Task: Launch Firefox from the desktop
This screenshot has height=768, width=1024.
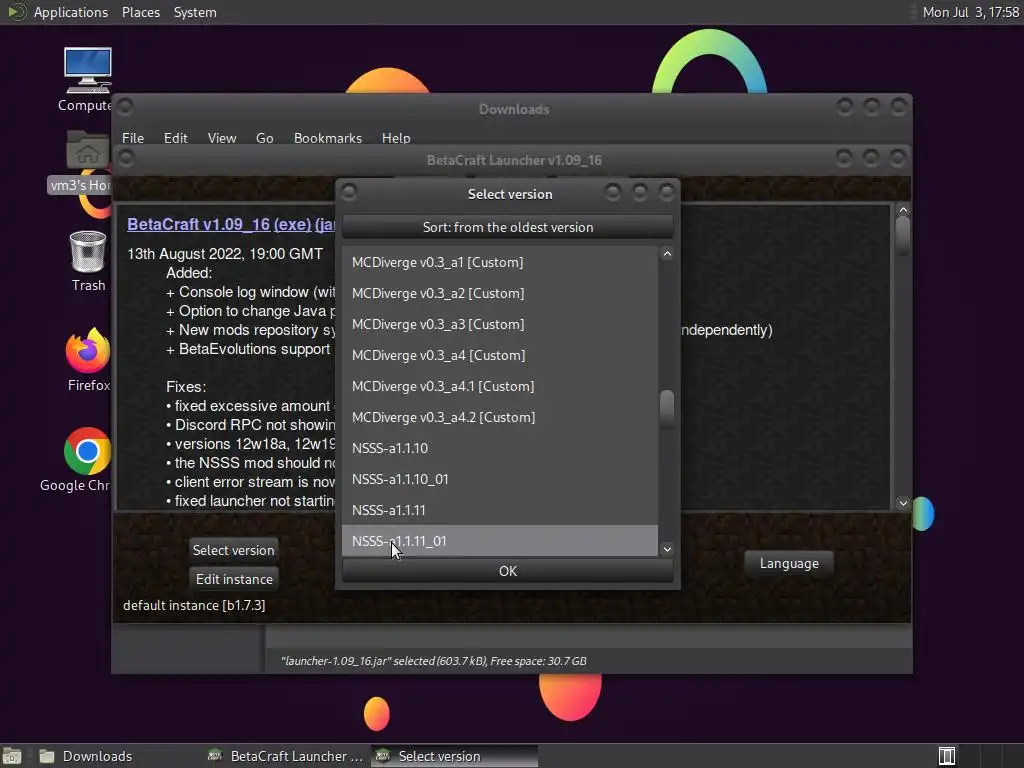Action: pyautogui.click(x=88, y=359)
